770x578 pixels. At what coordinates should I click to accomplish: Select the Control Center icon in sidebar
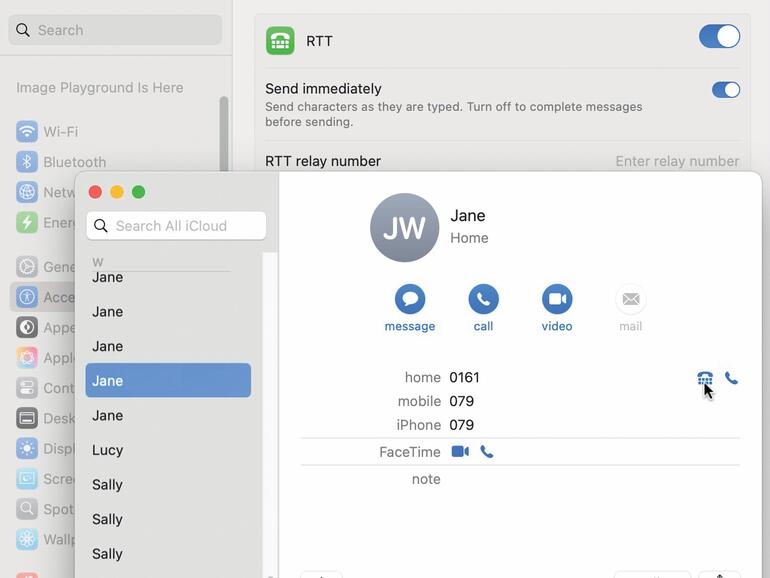tap(27, 388)
